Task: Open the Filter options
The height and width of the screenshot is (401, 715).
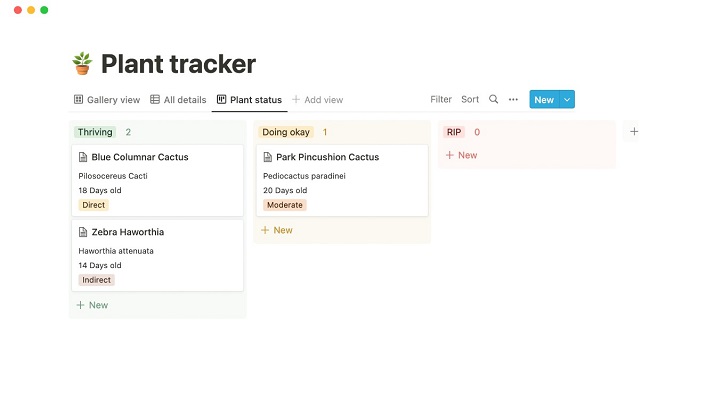Action: (441, 100)
